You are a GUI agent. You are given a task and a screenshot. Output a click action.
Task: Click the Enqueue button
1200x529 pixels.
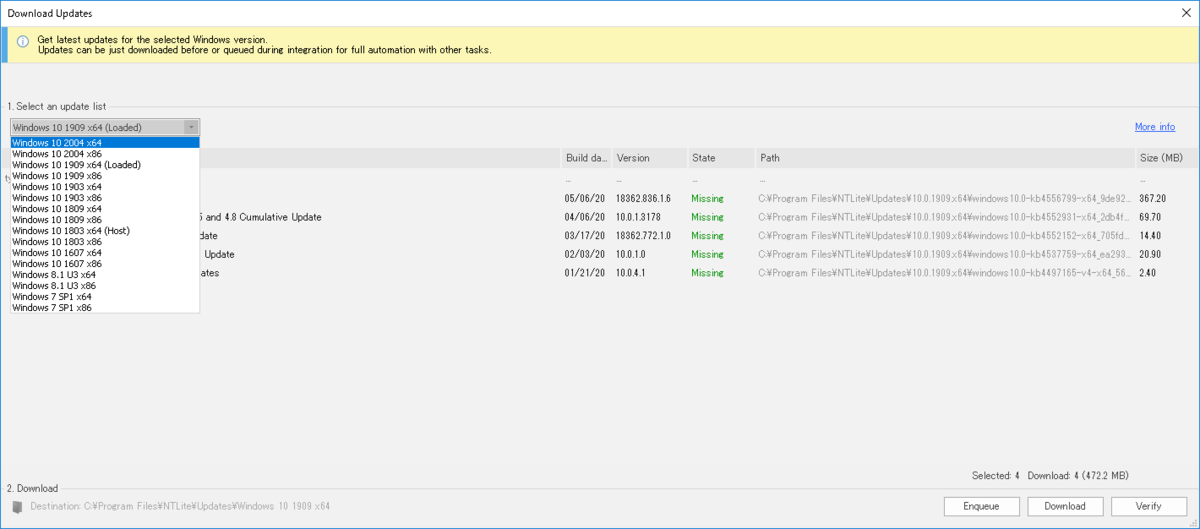tap(981, 506)
